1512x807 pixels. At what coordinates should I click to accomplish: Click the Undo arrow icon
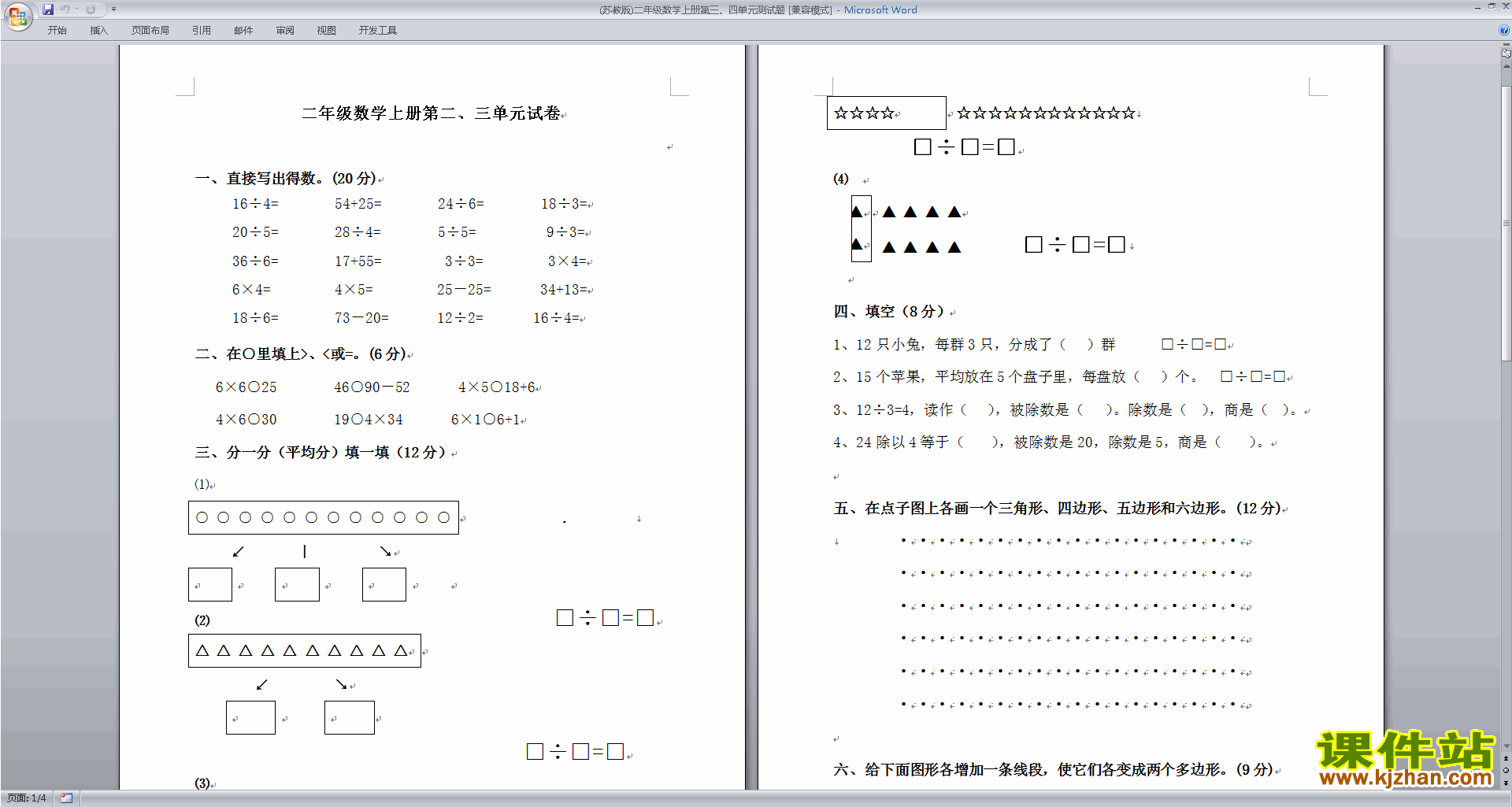click(x=65, y=9)
